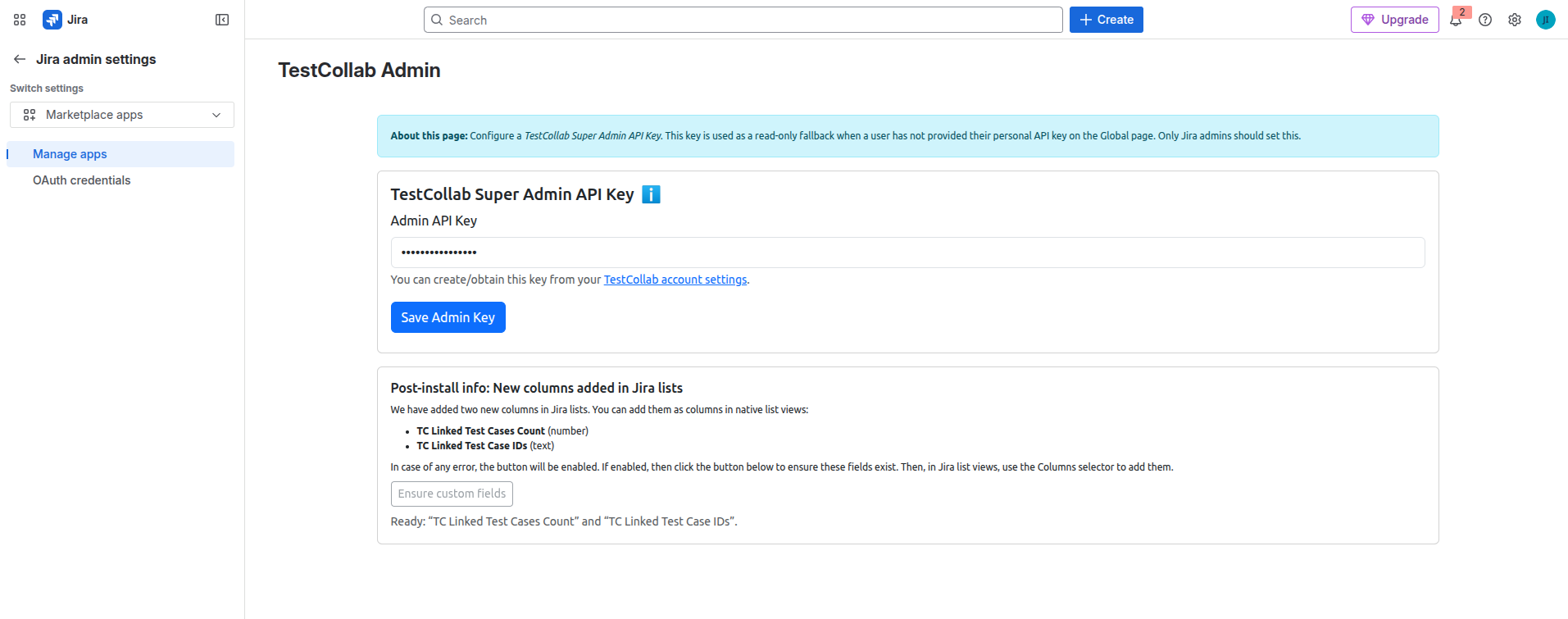Screen dimensions: 1568x619
Task: Click the Upgrade button
Action: 1395,20
